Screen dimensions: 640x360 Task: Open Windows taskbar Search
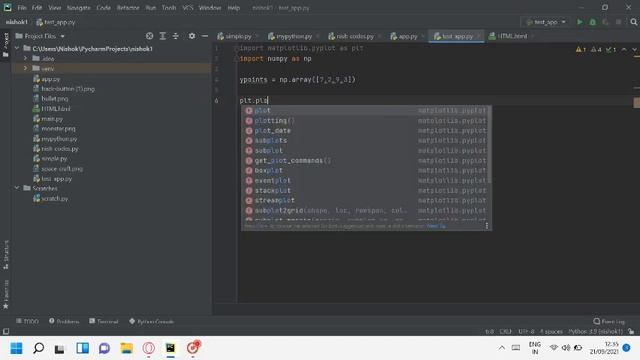tap(38, 348)
